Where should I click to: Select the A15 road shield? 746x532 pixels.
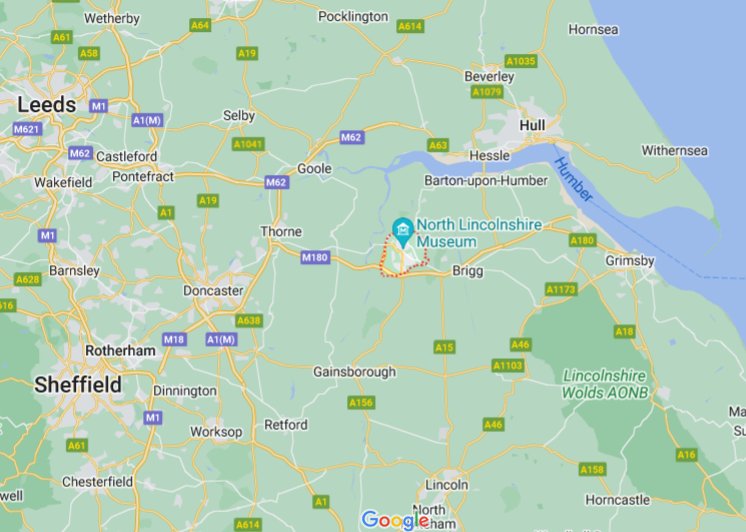point(444,347)
